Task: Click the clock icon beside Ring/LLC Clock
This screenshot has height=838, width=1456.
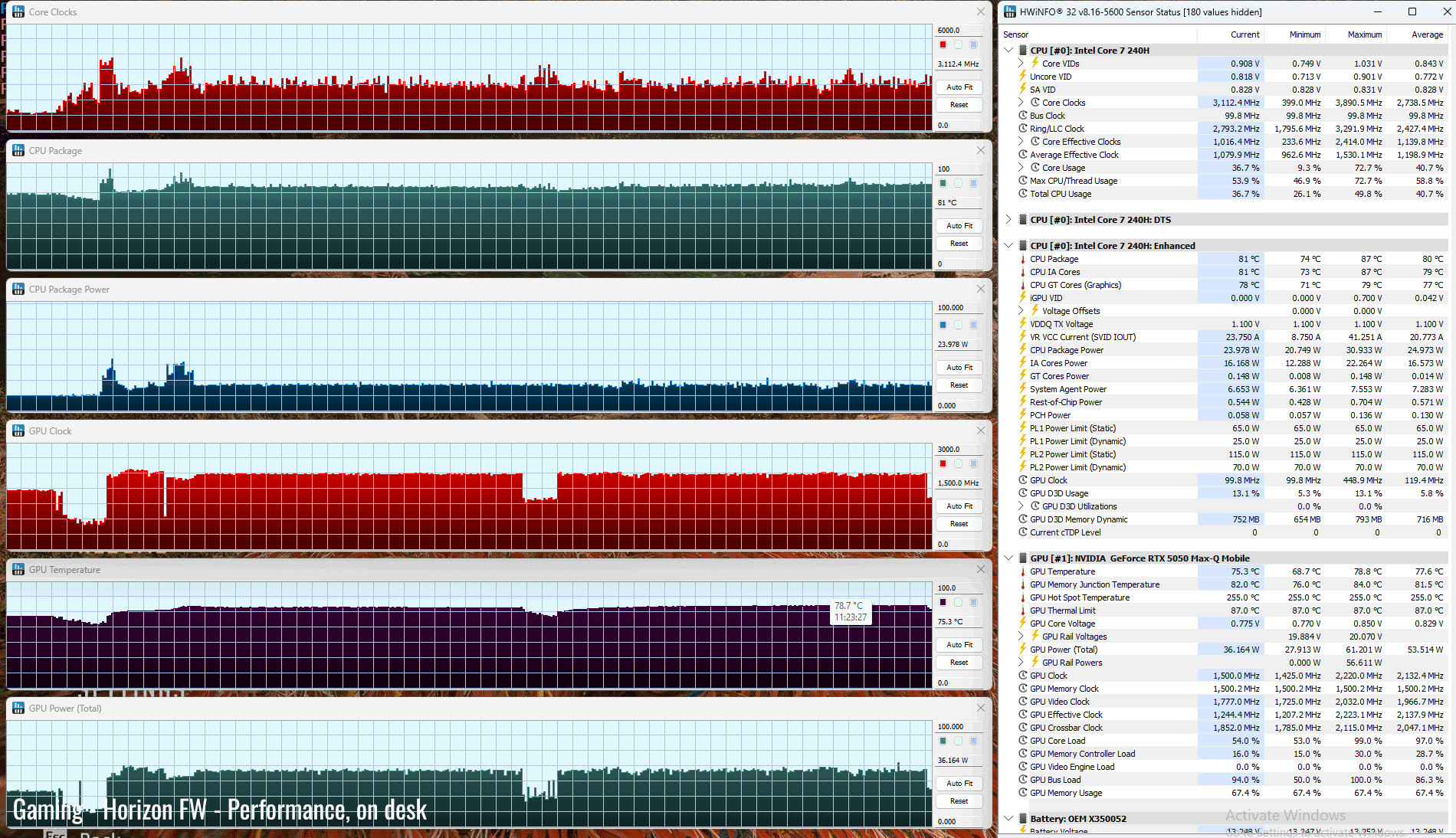Action: [1023, 129]
